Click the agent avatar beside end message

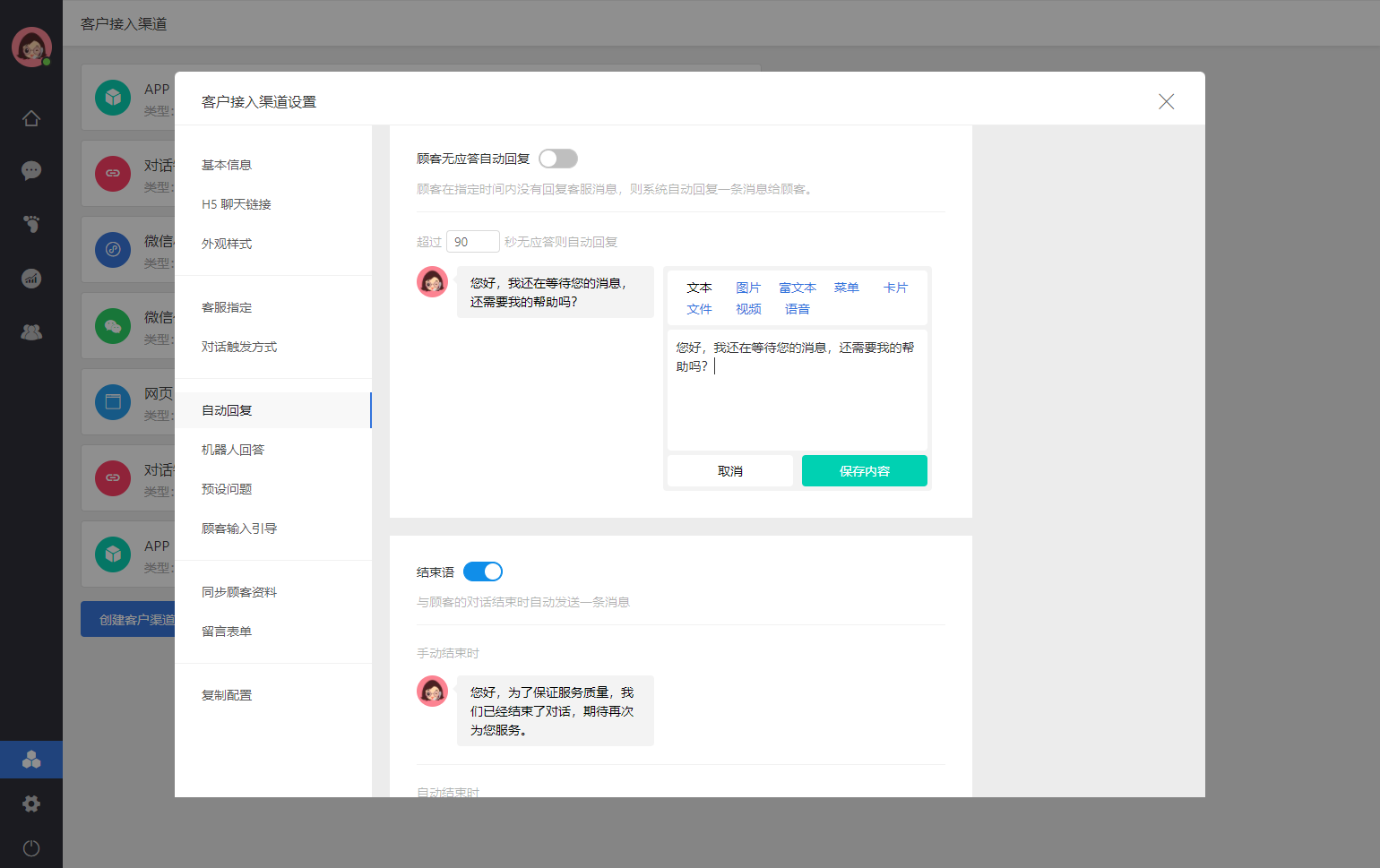click(433, 691)
